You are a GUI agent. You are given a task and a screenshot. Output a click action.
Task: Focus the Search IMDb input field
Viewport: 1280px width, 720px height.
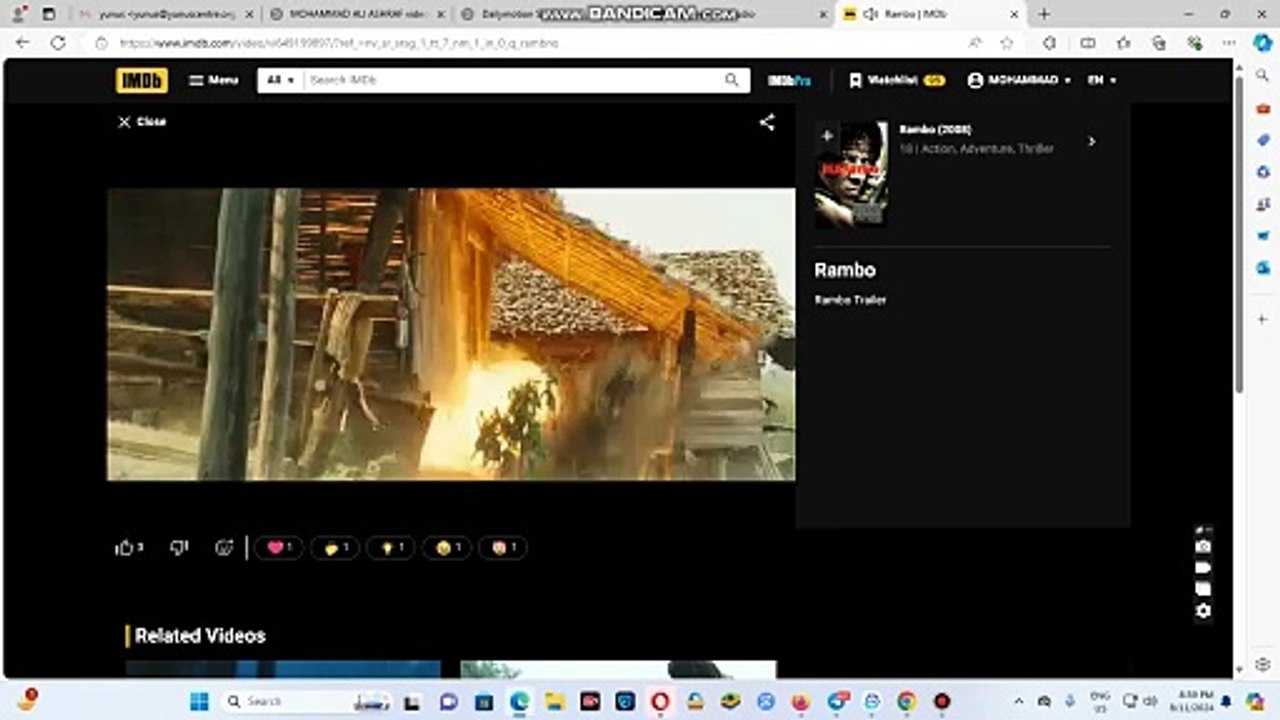[x=510, y=80]
